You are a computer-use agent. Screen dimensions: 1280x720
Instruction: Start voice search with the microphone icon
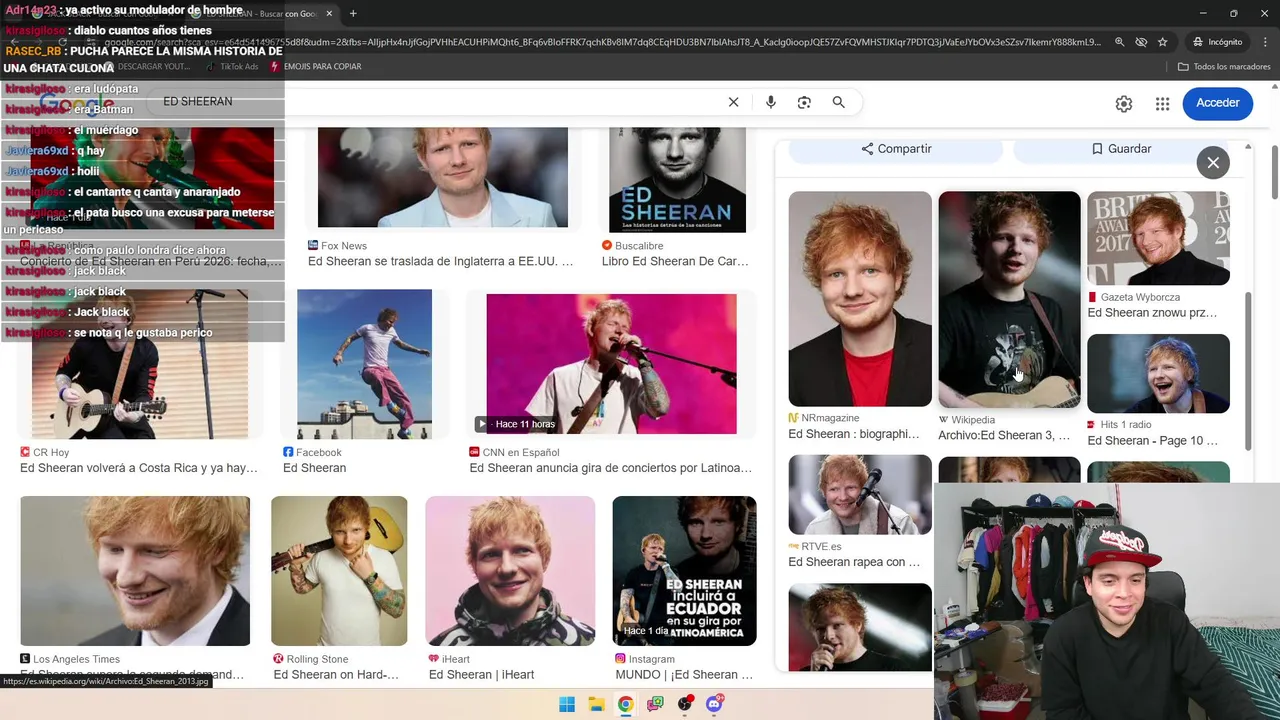pyautogui.click(x=770, y=102)
